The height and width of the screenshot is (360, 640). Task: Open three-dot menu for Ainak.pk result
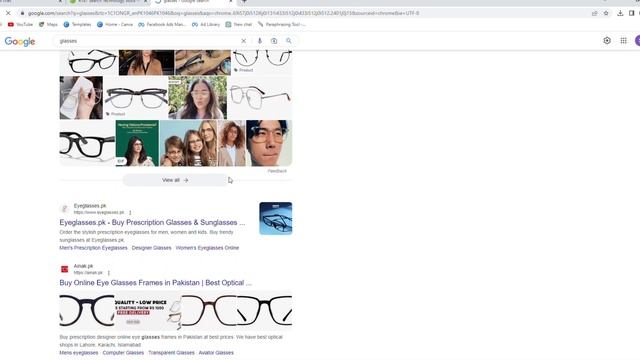(x=109, y=273)
